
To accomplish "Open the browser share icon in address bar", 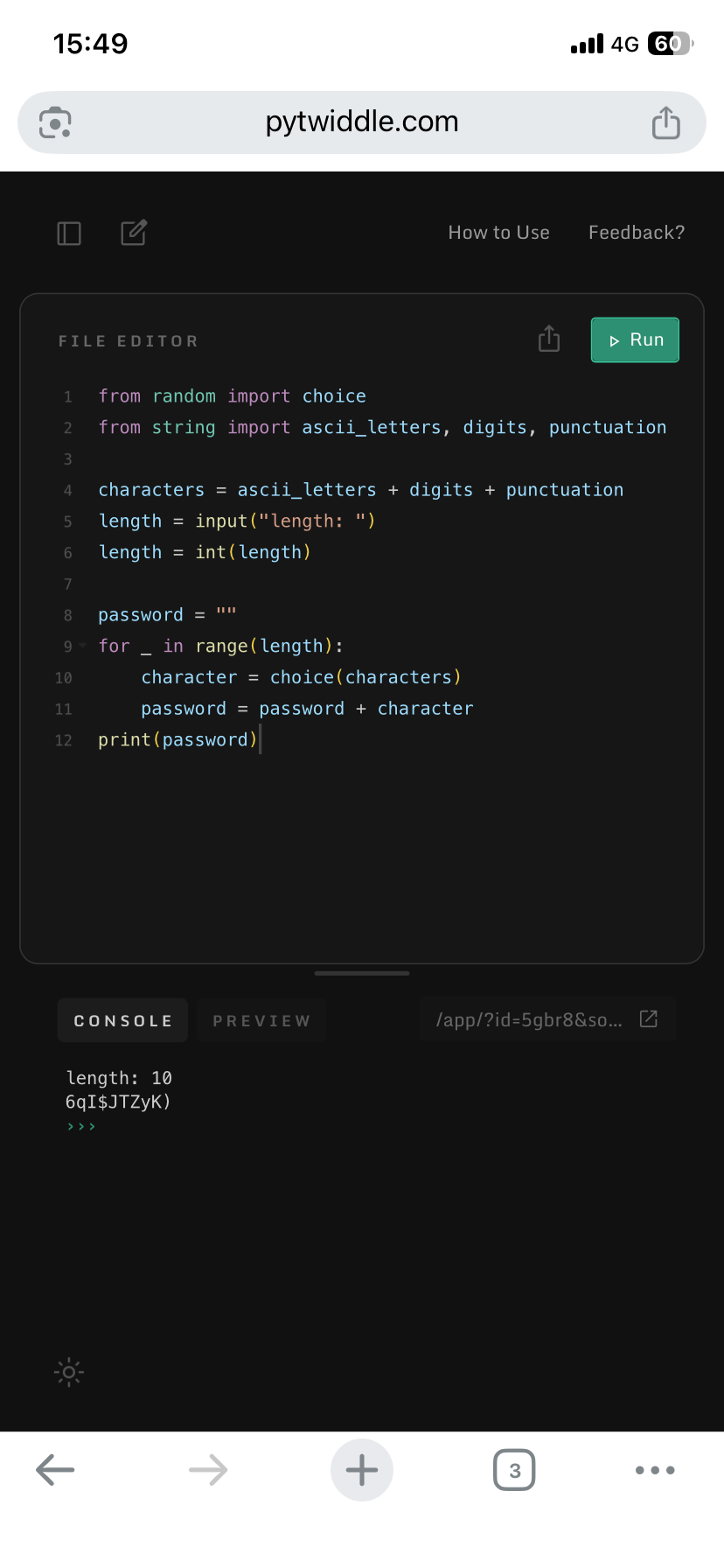I will (x=666, y=122).
